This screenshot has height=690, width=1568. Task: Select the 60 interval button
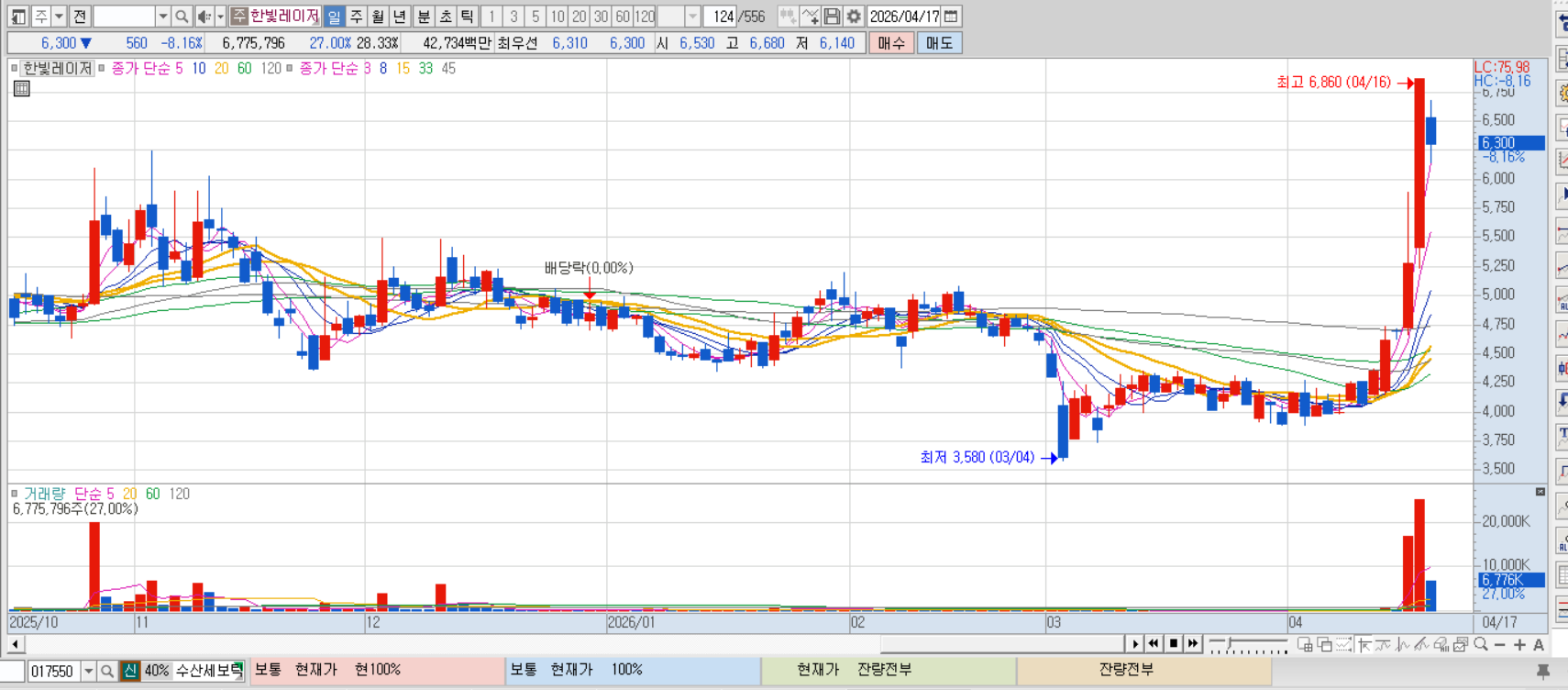coord(623,17)
